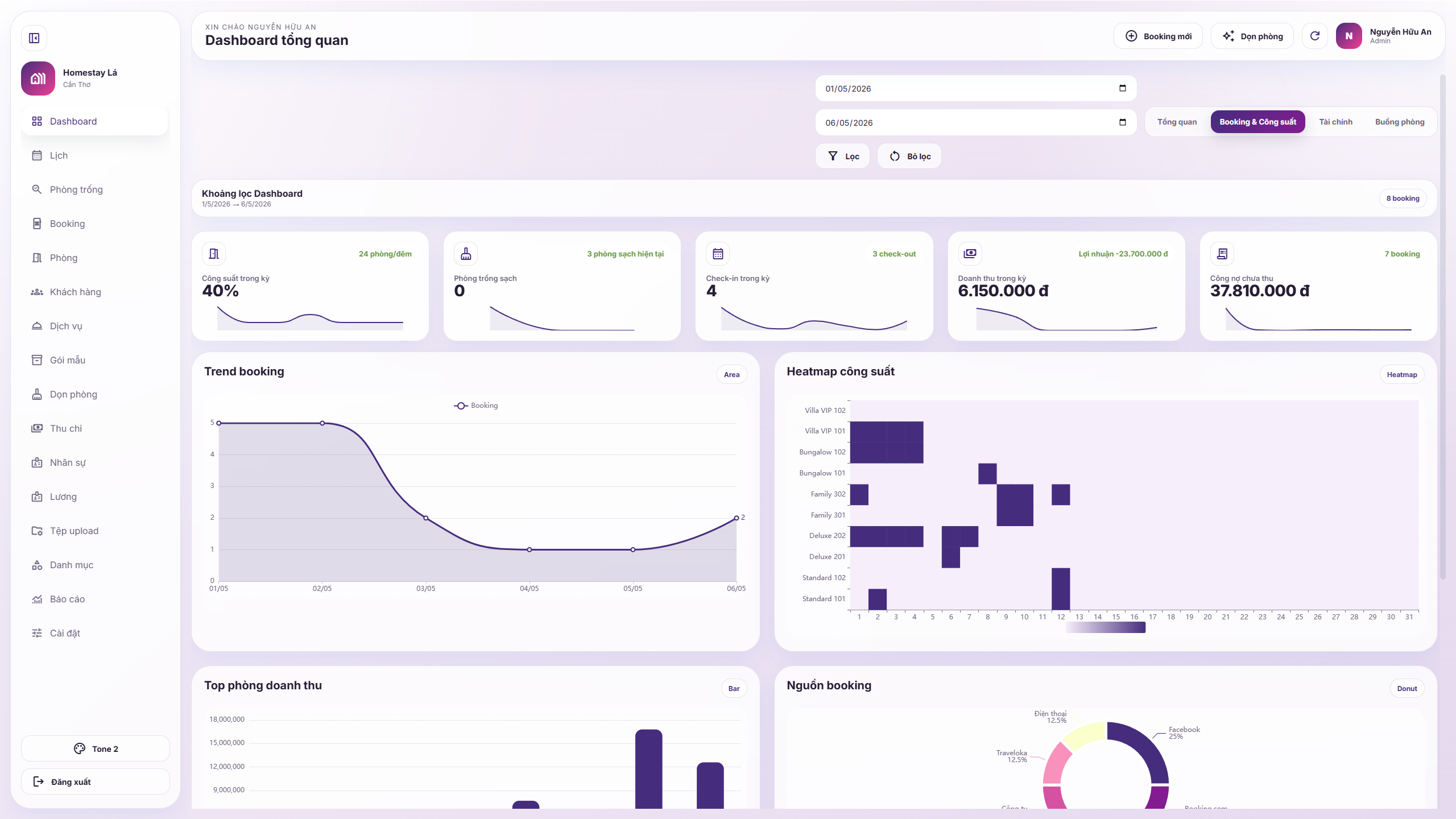The width and height of the screenshot is (1456, 819).
Task: Click the Donut badge on Nguồn booking
Action: pos(1407,688)
